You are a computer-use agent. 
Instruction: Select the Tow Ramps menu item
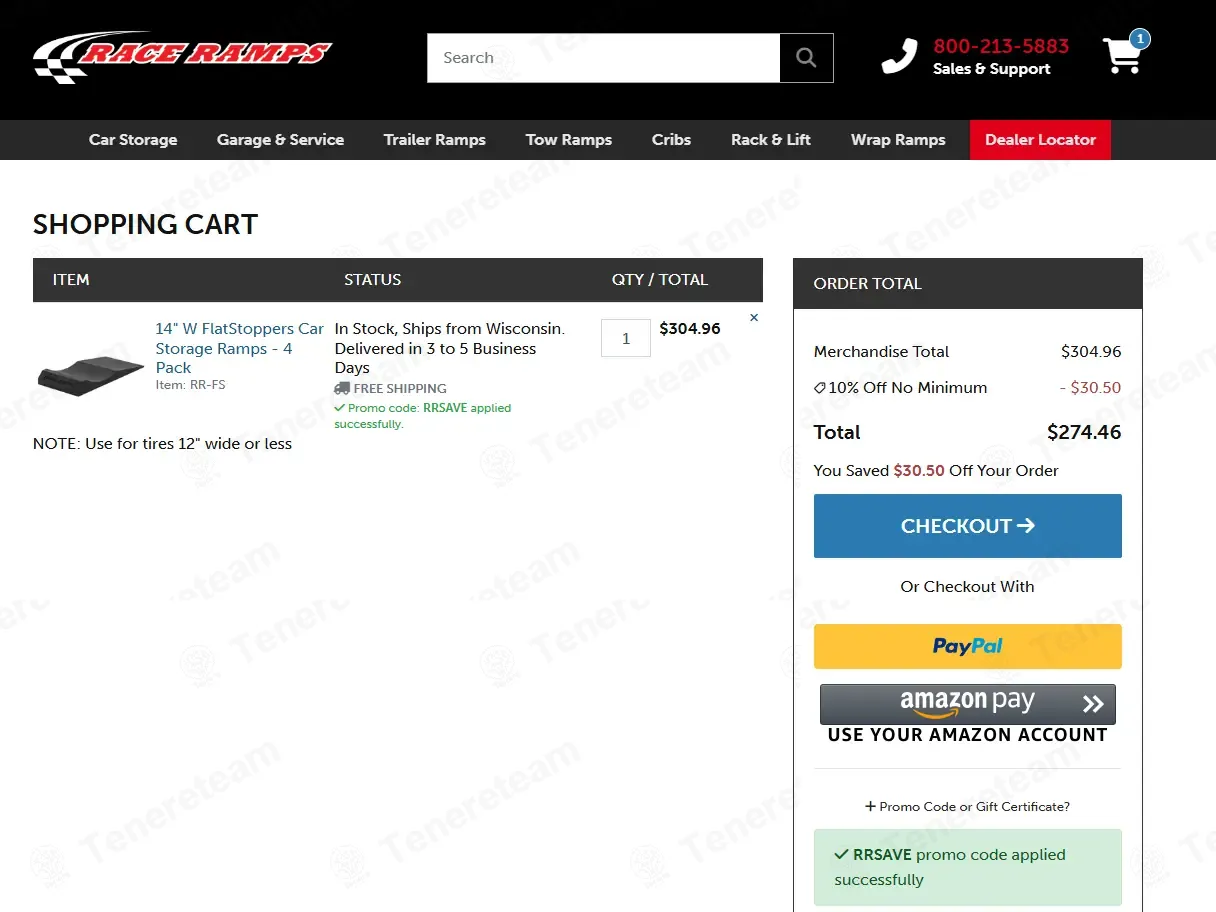[568, 140]
